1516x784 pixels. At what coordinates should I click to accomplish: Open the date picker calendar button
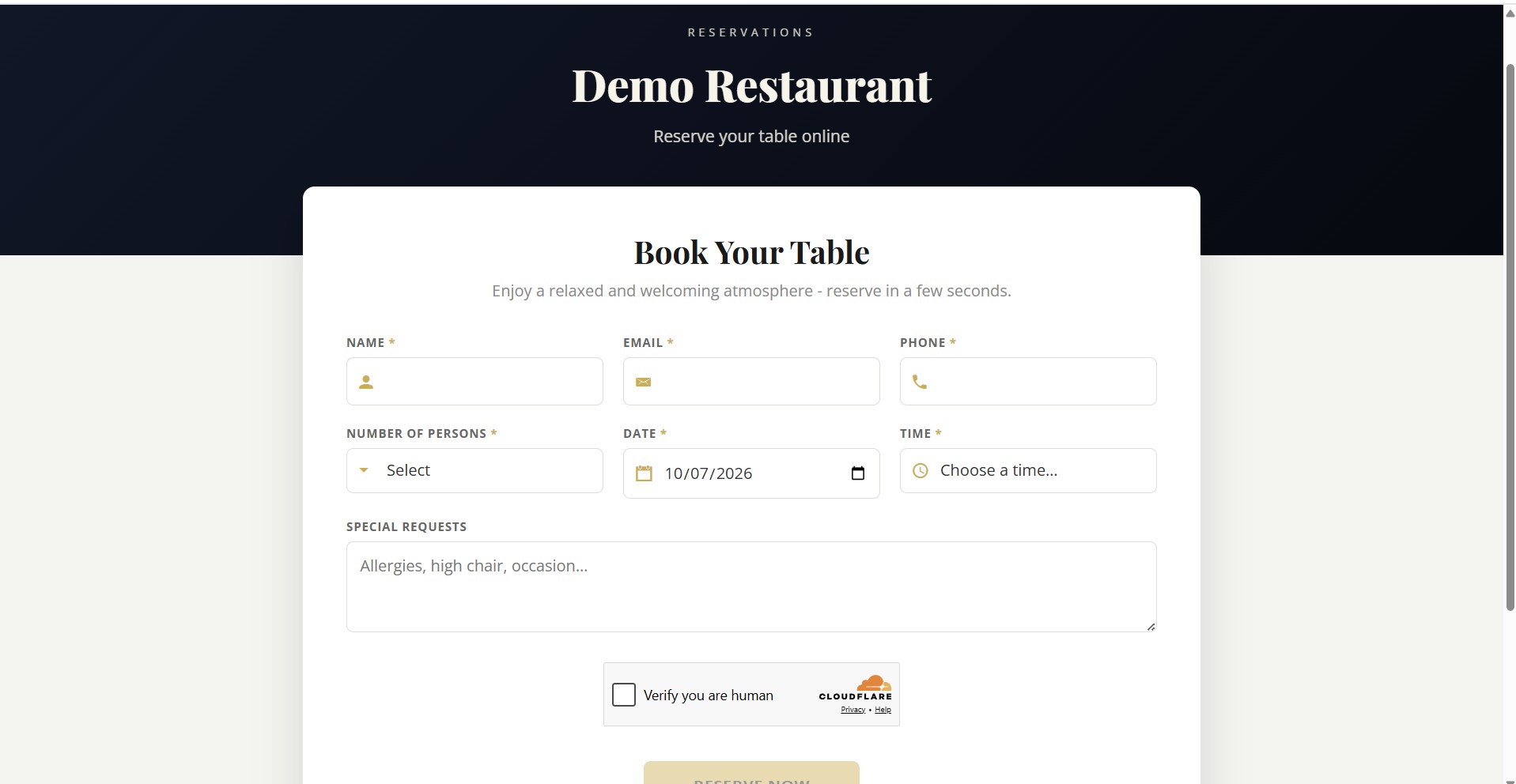[858, 473]
